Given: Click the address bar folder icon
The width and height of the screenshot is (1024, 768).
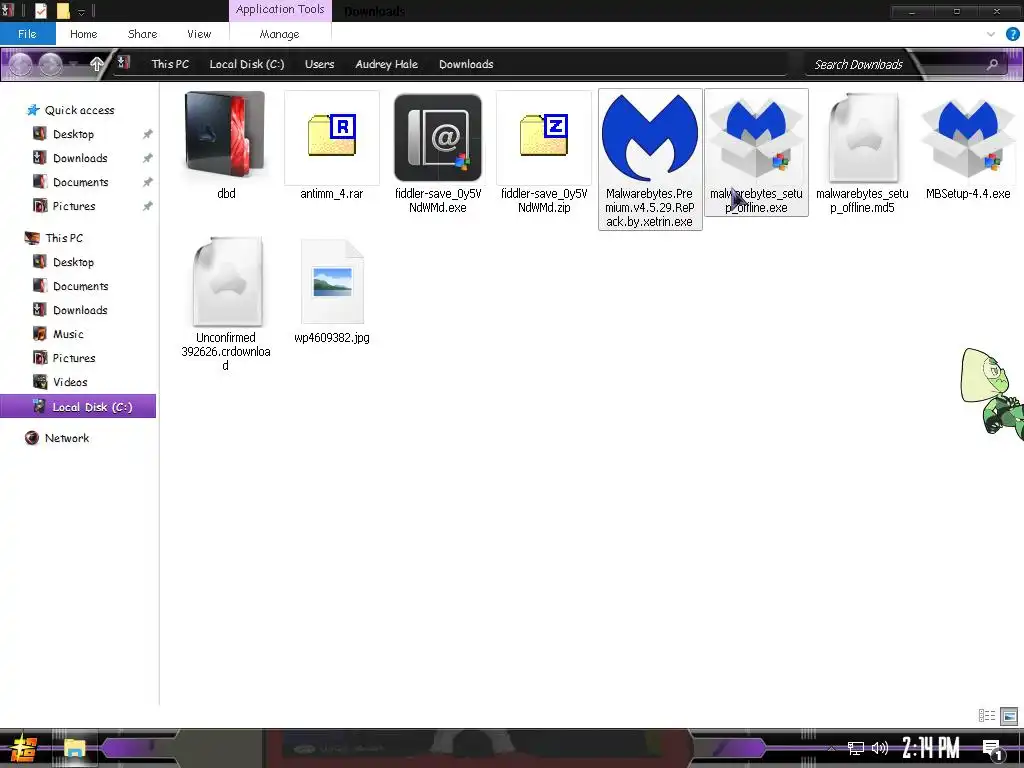Looking at the screenshot, I should tap(123, 63).
